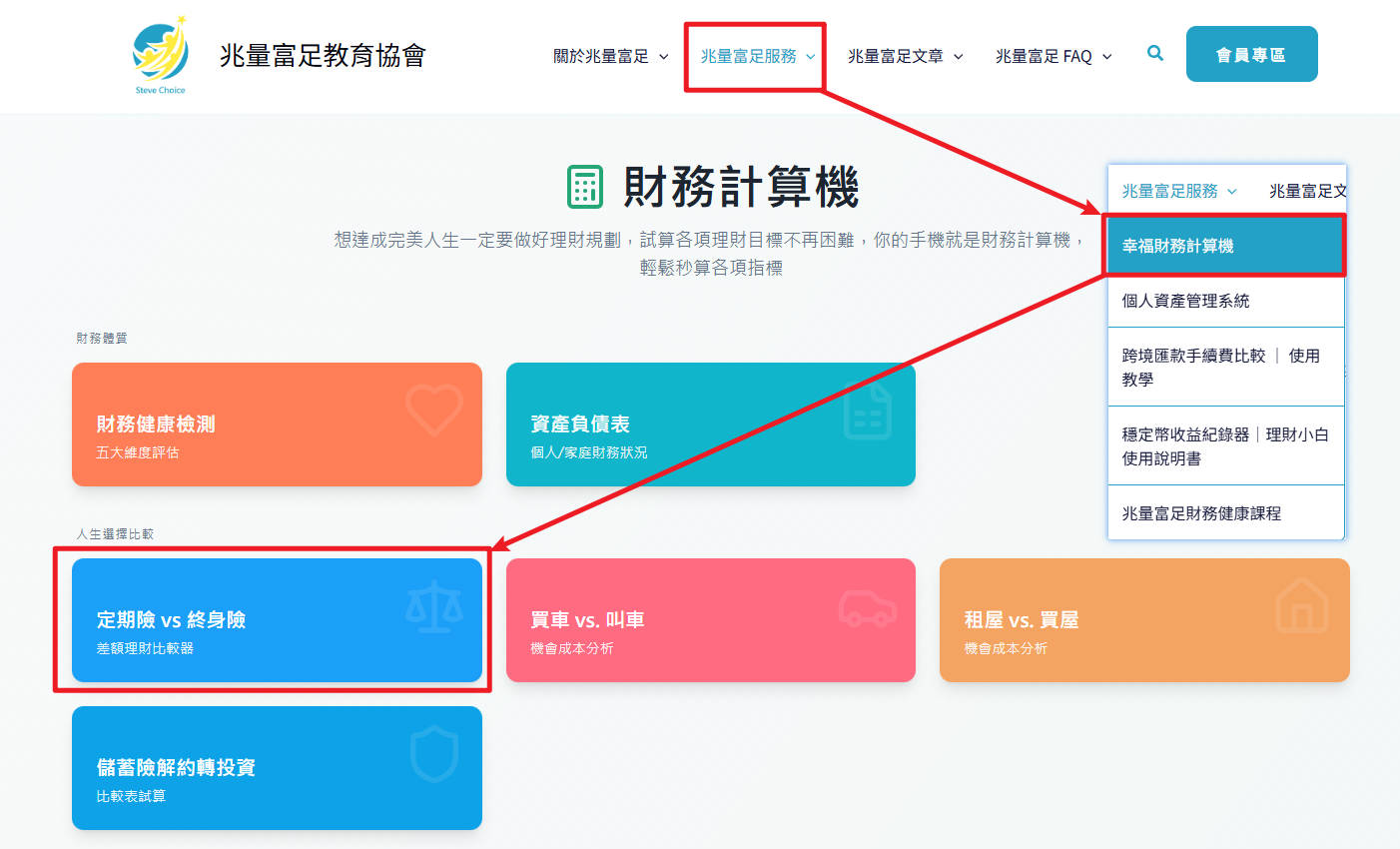This screenshot has width=1400, height=849.
Task: Click the shield icon on 儲蓄險解約轉投資 card
Action: click(434, 754)
